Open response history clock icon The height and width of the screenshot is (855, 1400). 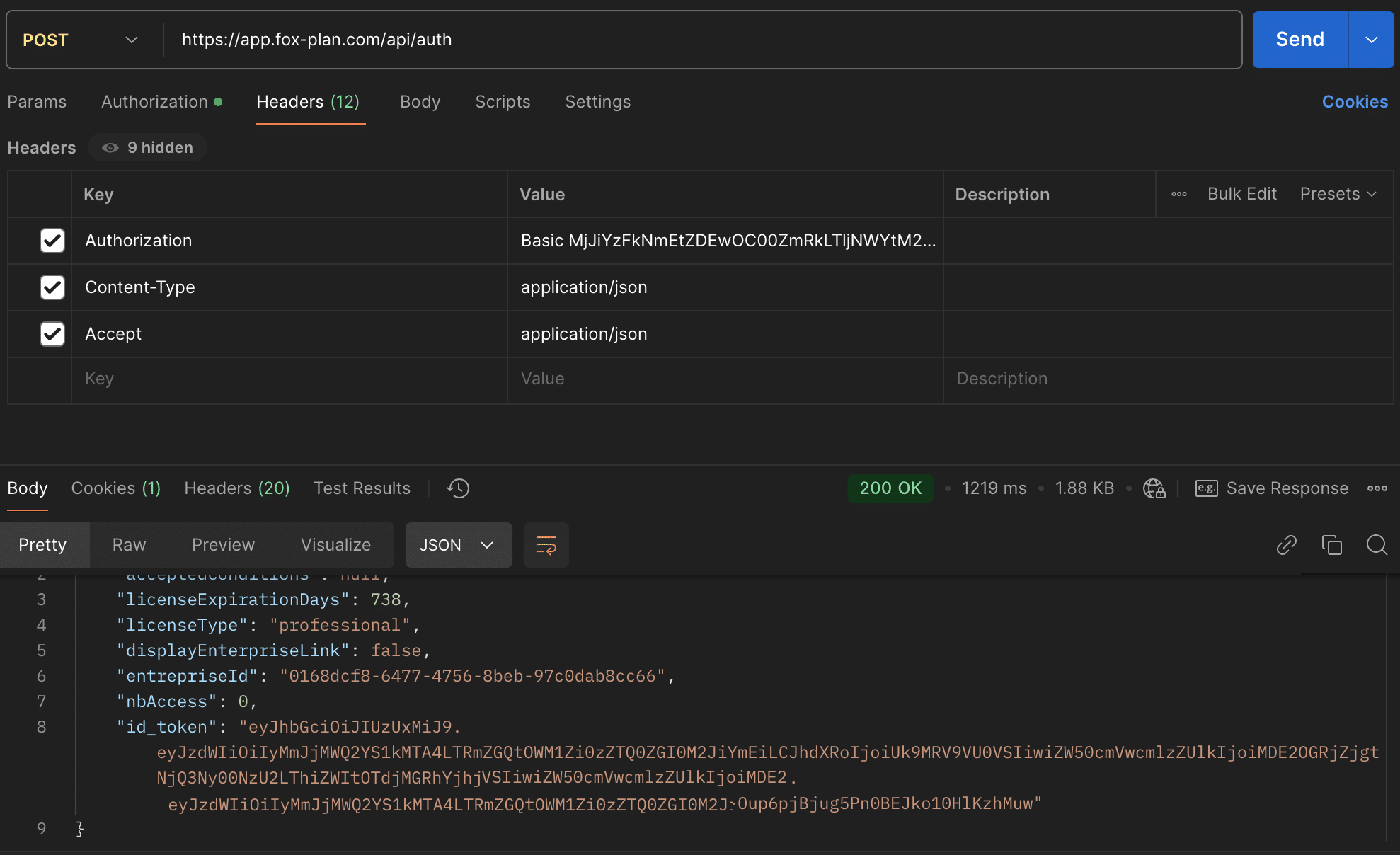click(459, 488)
